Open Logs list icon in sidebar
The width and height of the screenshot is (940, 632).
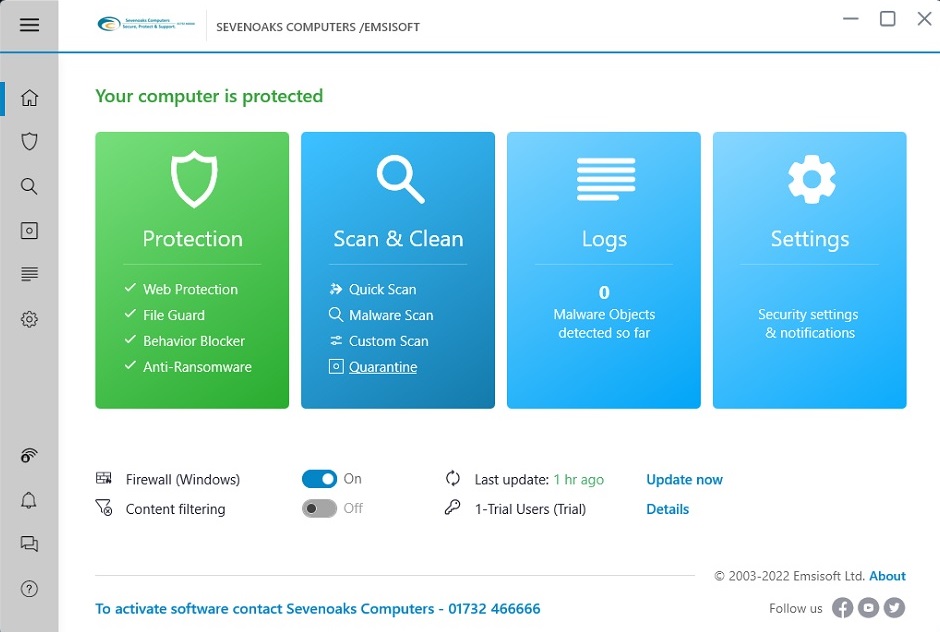pyautogui.click(x=29, y=274)
